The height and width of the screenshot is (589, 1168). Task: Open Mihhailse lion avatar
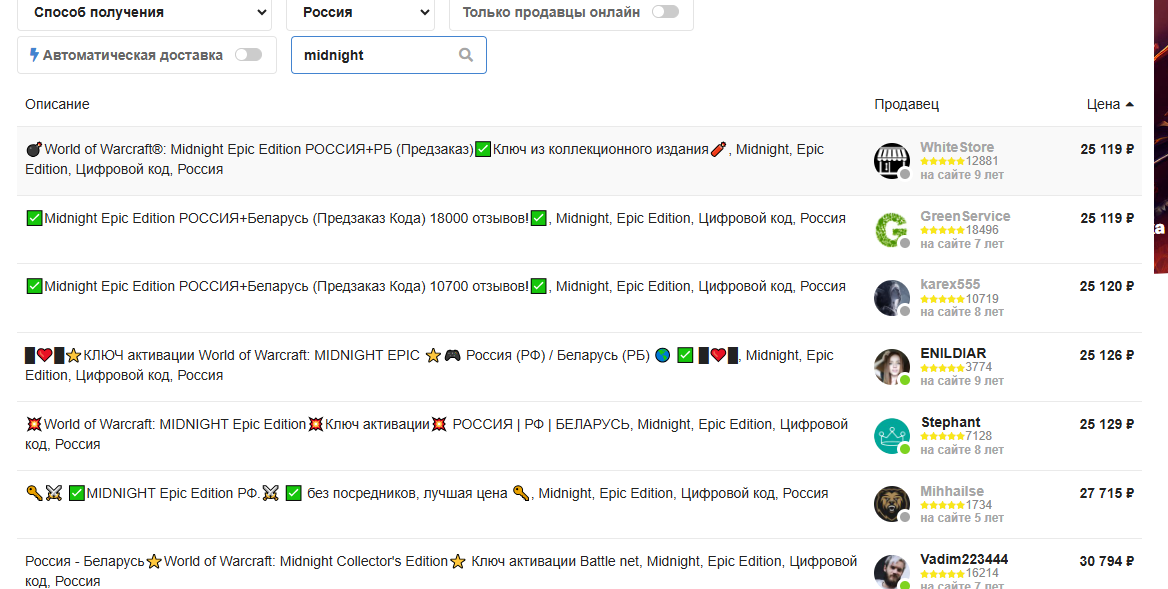[x=892, y=504]
